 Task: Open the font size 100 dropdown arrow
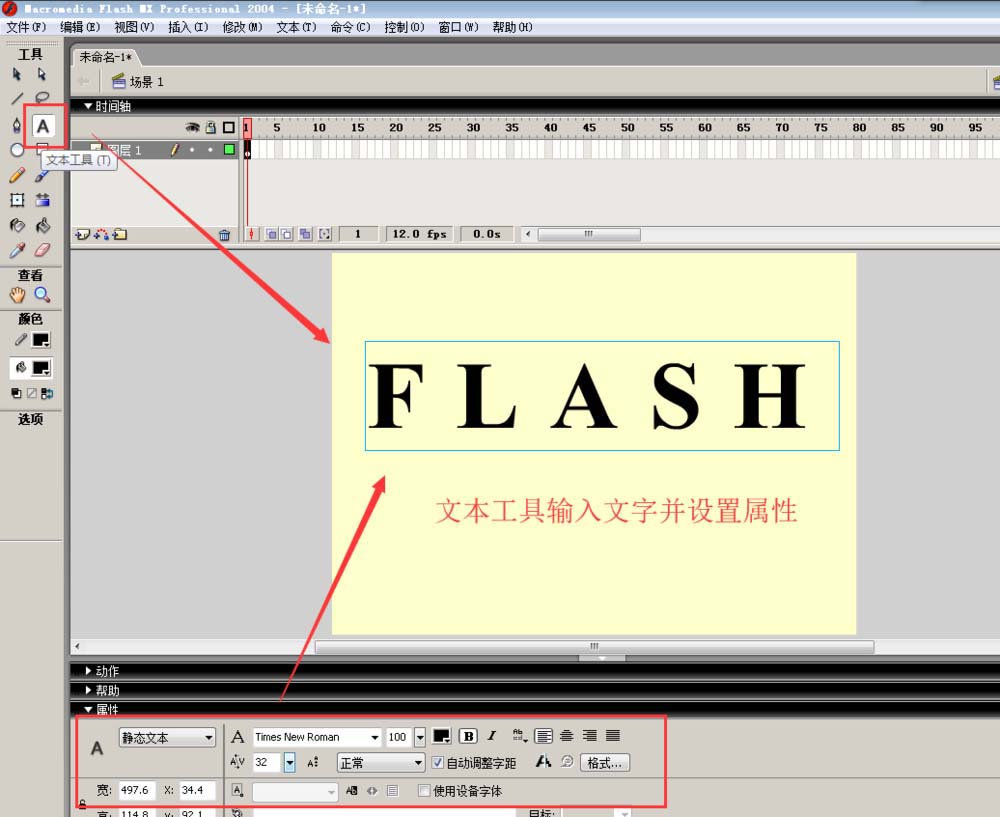coord(420,737)
